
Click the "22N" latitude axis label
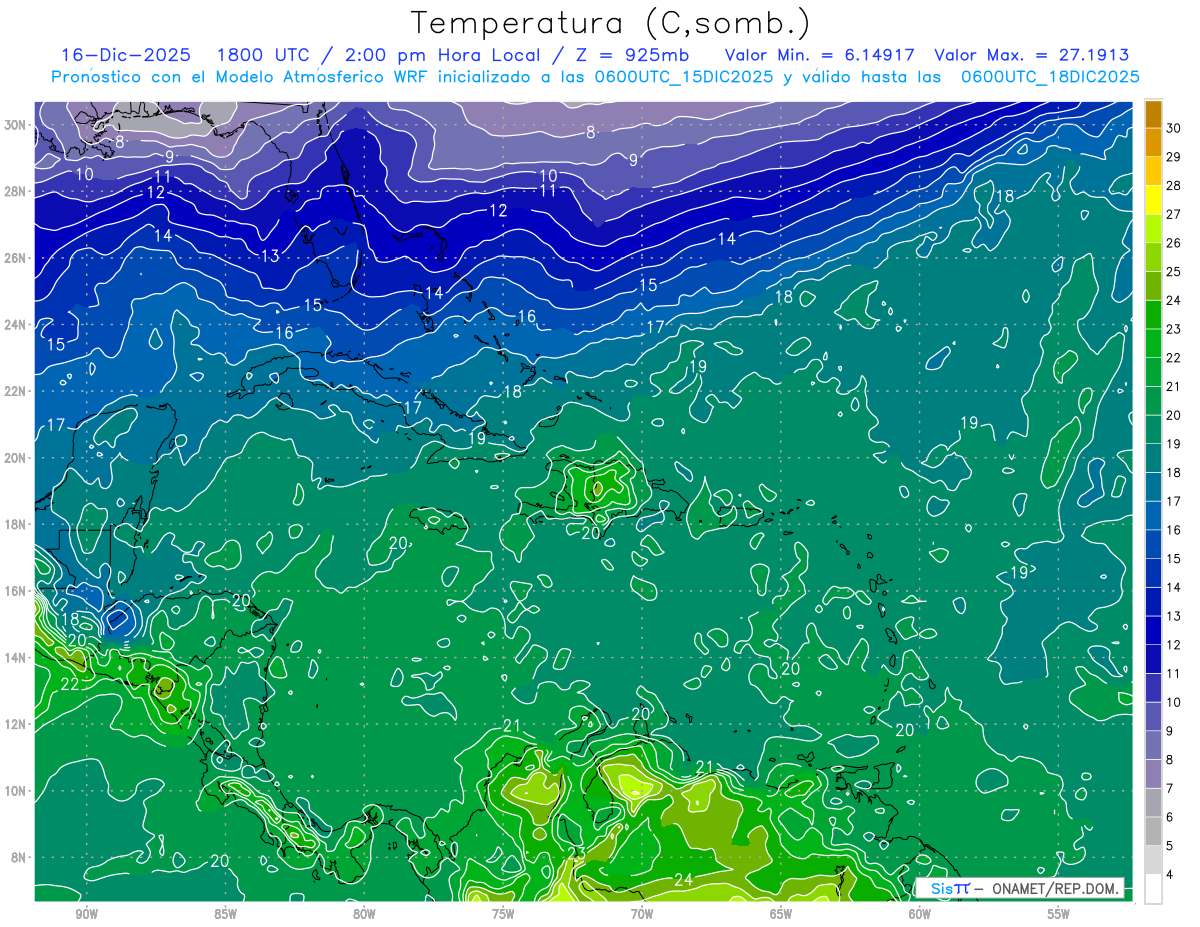(x=17, y=391)
